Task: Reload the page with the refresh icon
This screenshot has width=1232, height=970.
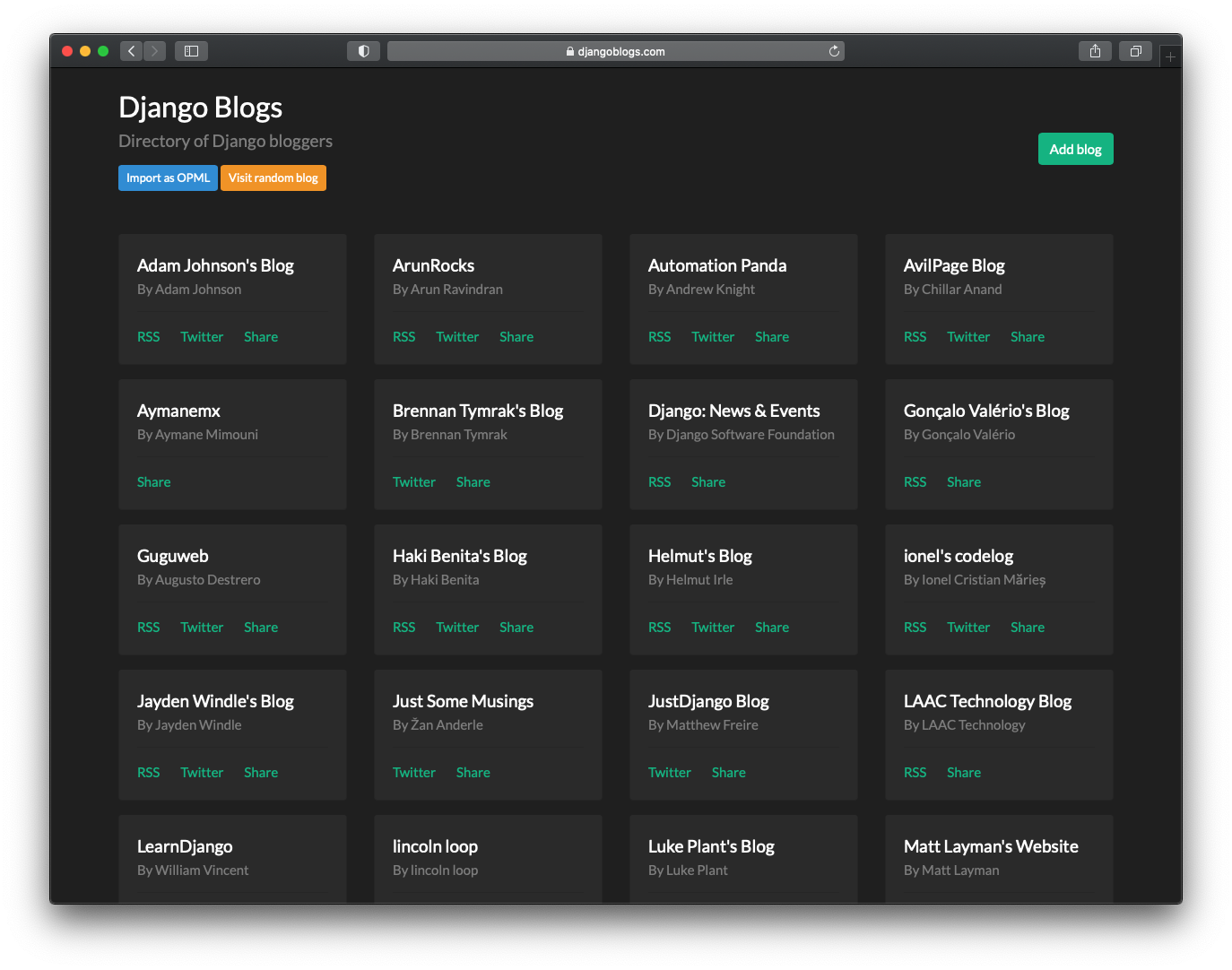Action: point(834,51)
